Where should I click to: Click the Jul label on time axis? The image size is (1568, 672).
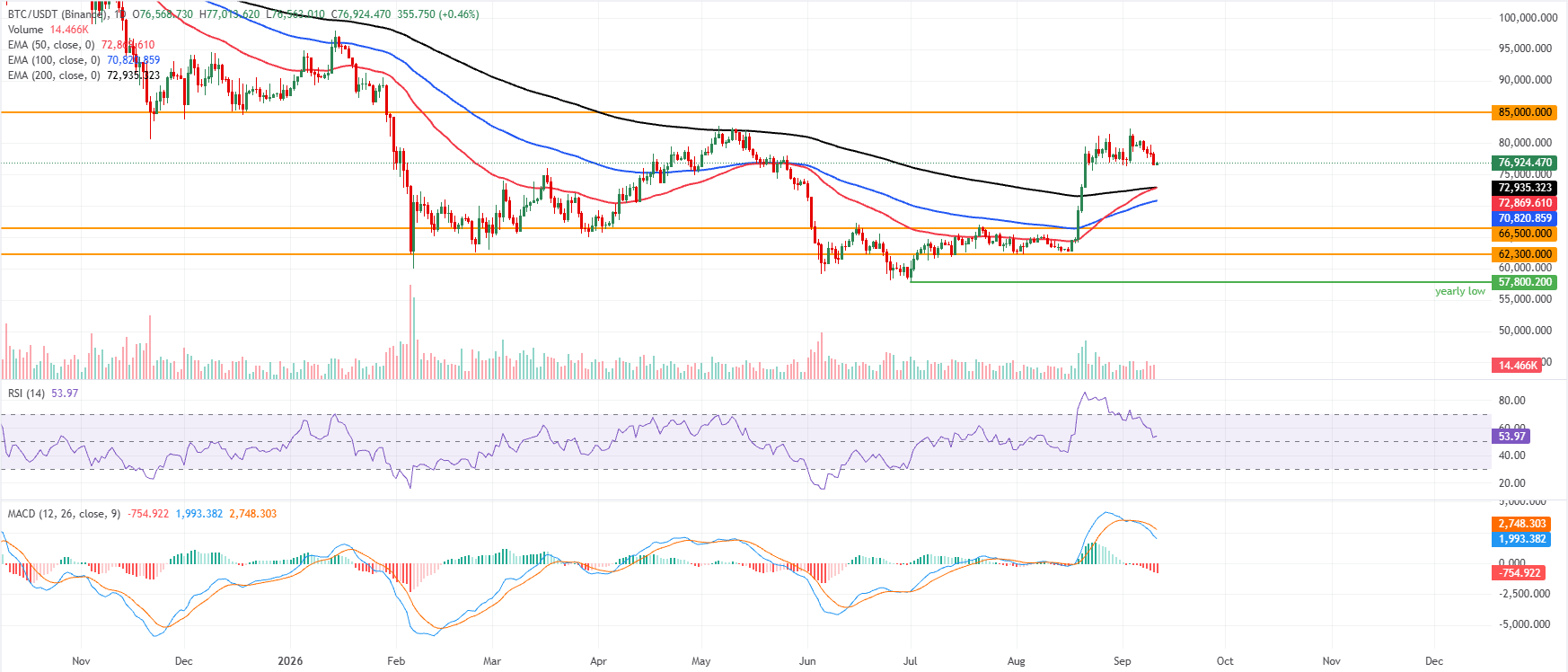point(911,661)
